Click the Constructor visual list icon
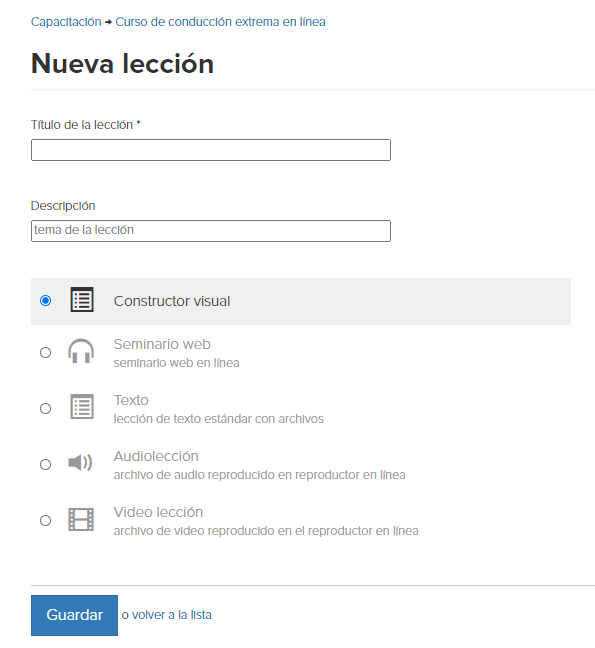The width and height of the screenshot is (595, 648). (82, 300)
